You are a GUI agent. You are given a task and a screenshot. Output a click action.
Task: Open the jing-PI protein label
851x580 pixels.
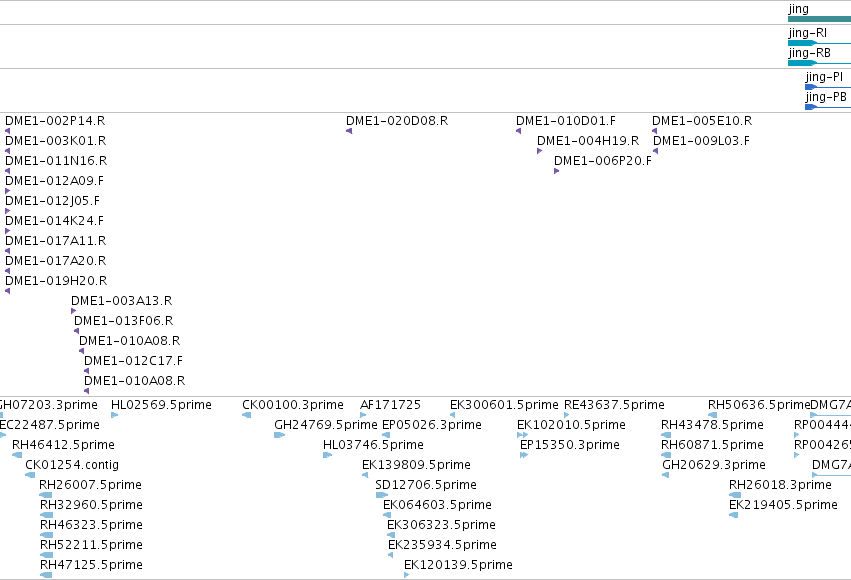824,77
